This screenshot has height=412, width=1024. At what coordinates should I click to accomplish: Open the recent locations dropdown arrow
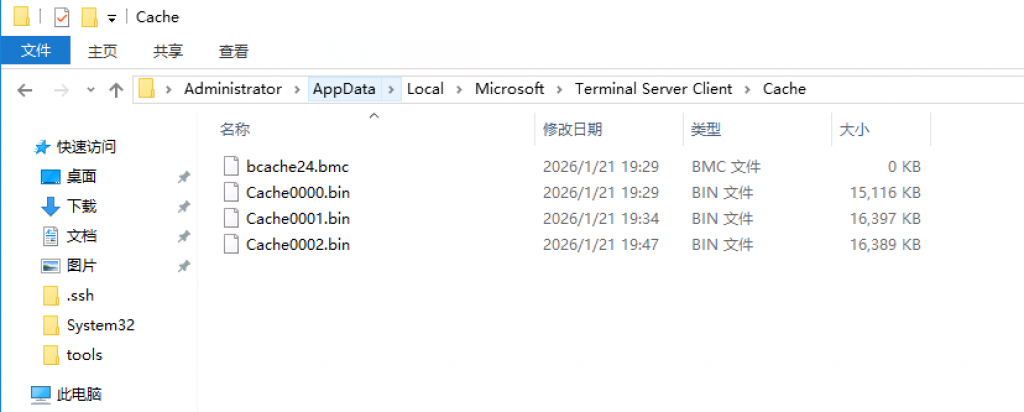click(x=90, y=90)
